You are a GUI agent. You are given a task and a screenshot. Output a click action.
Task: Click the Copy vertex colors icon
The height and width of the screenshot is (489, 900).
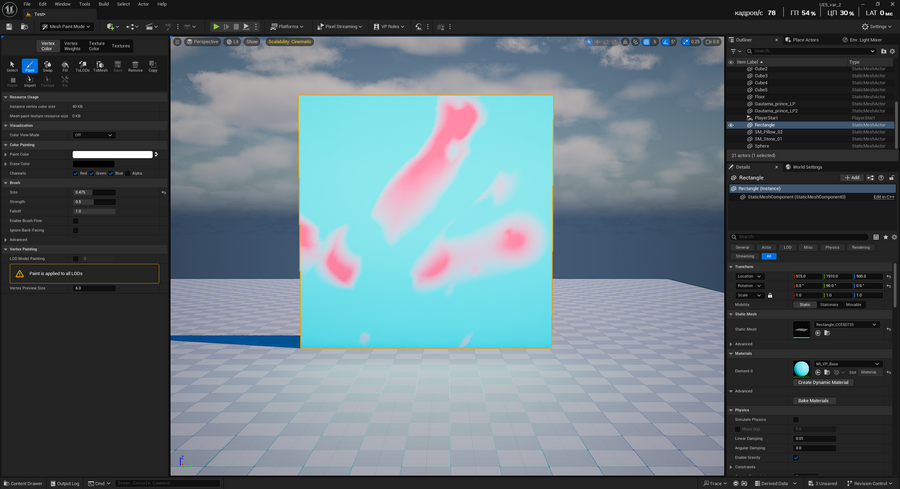click(153, 66)
